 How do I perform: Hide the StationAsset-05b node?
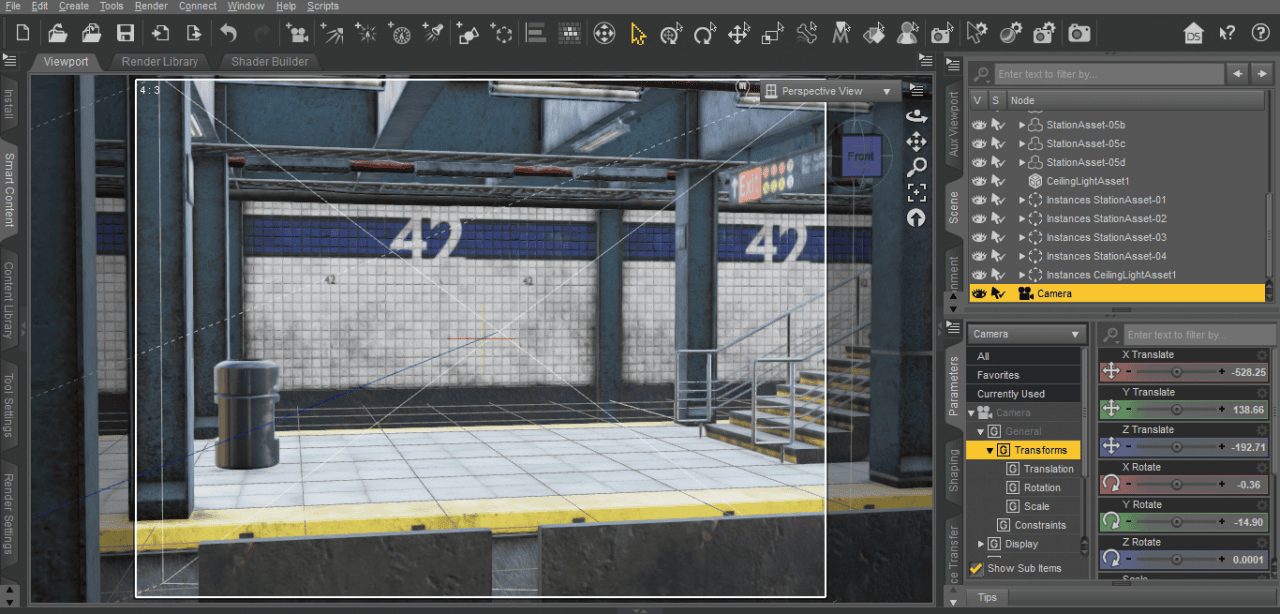[x=979, y=124]
